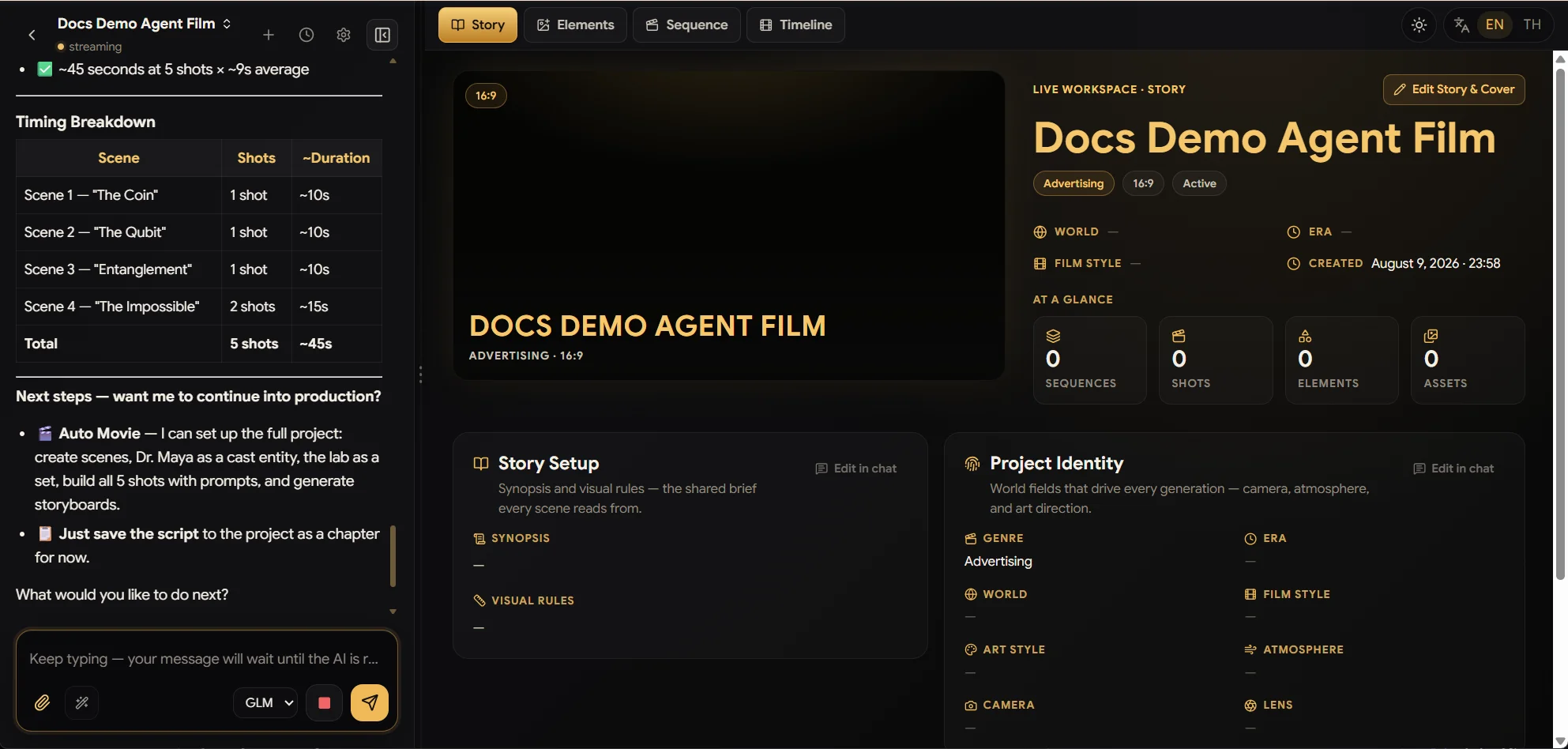Click the Total row ~45s cell
This screenshot has height=749, width=1568.
pos(337,344)
